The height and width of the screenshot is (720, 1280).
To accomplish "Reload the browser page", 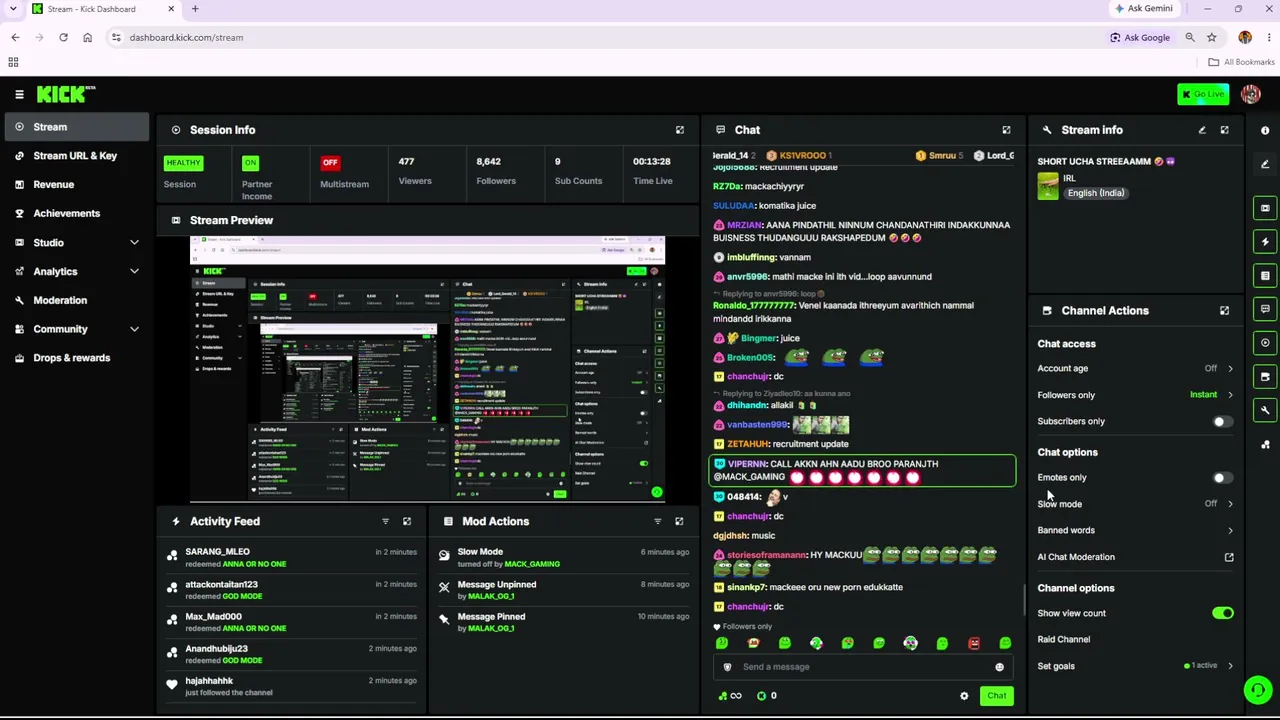I will [63, 38].
